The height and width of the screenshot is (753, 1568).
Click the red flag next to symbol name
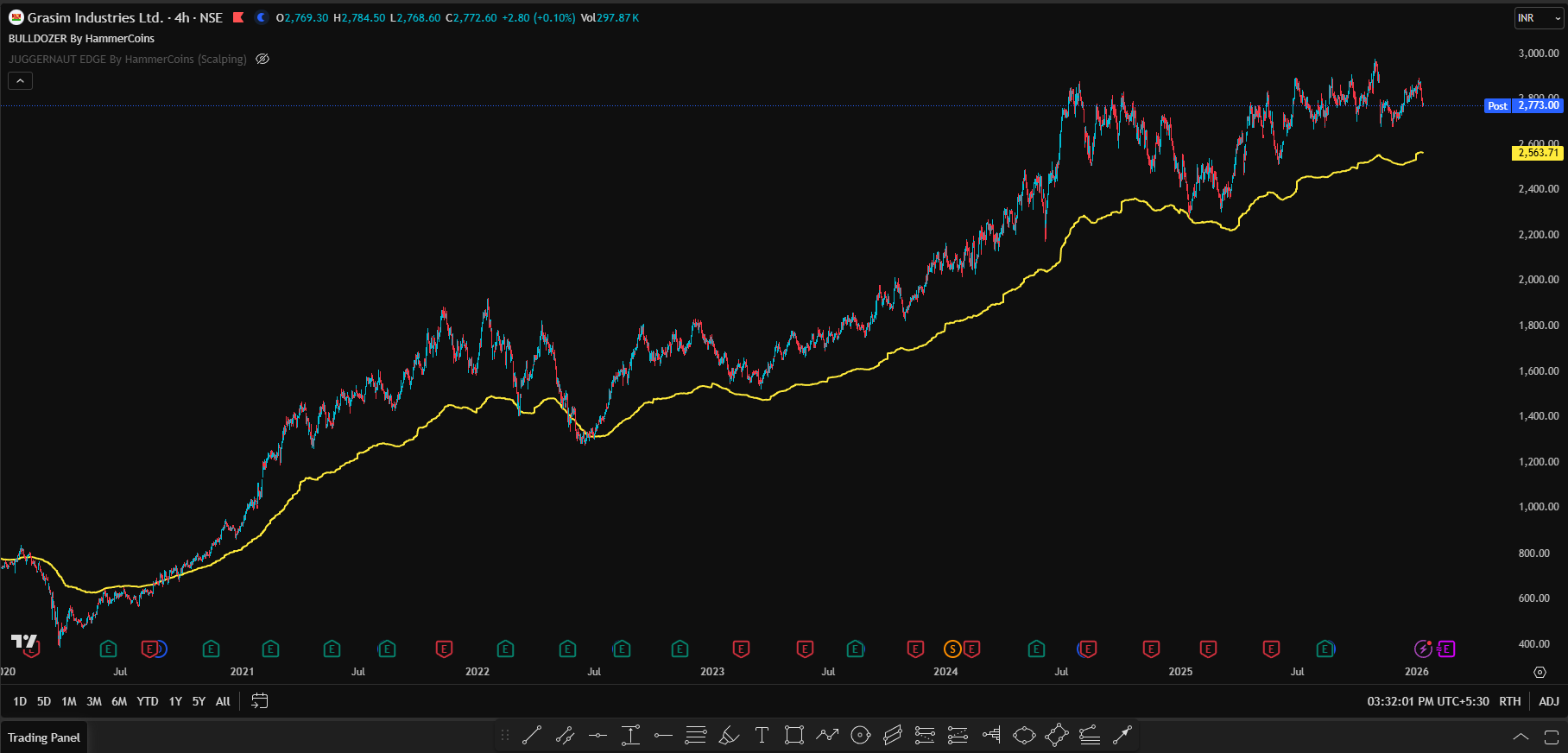tap(238, 17)
